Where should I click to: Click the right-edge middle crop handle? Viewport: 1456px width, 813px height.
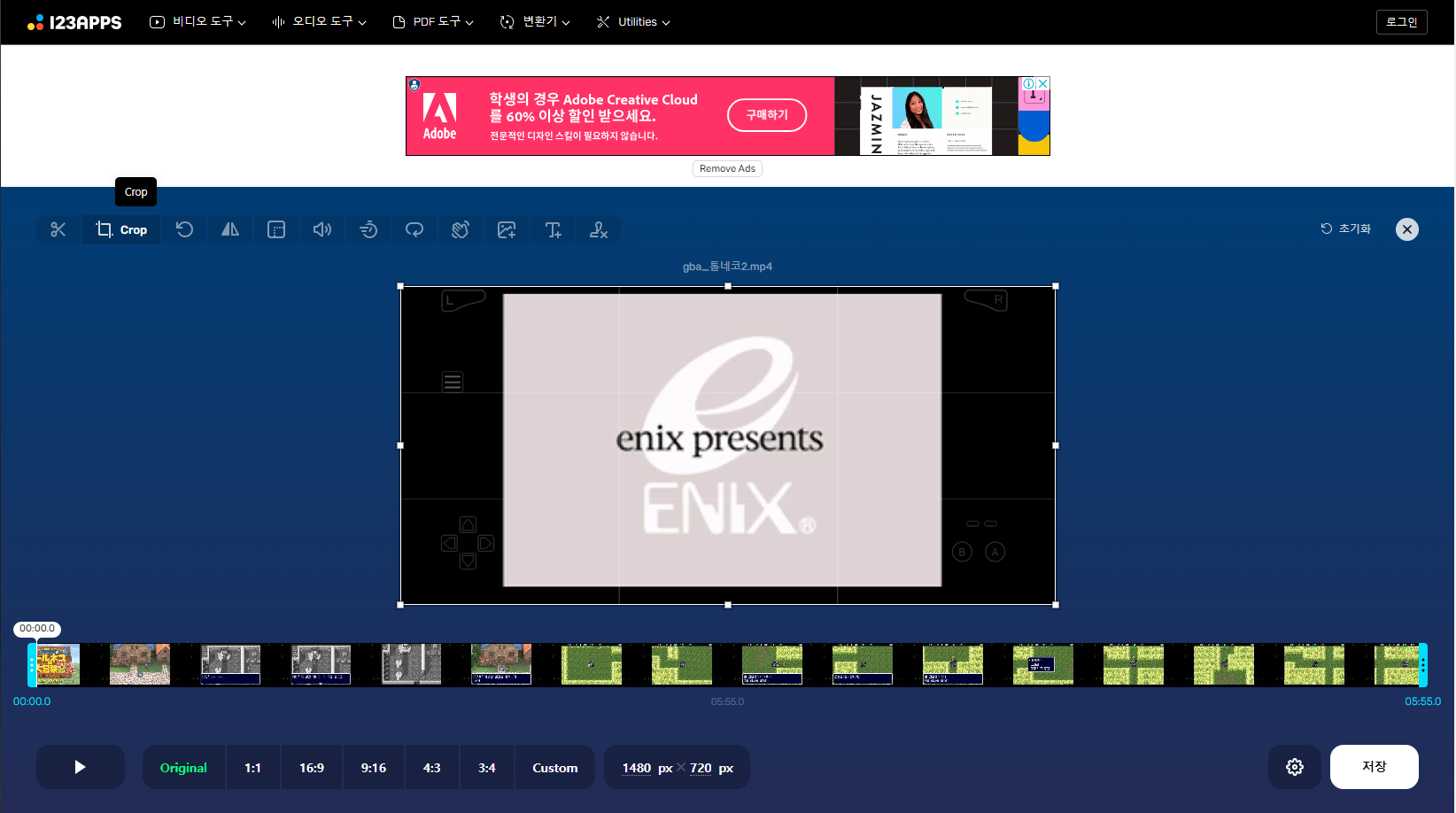[1056, 445]
